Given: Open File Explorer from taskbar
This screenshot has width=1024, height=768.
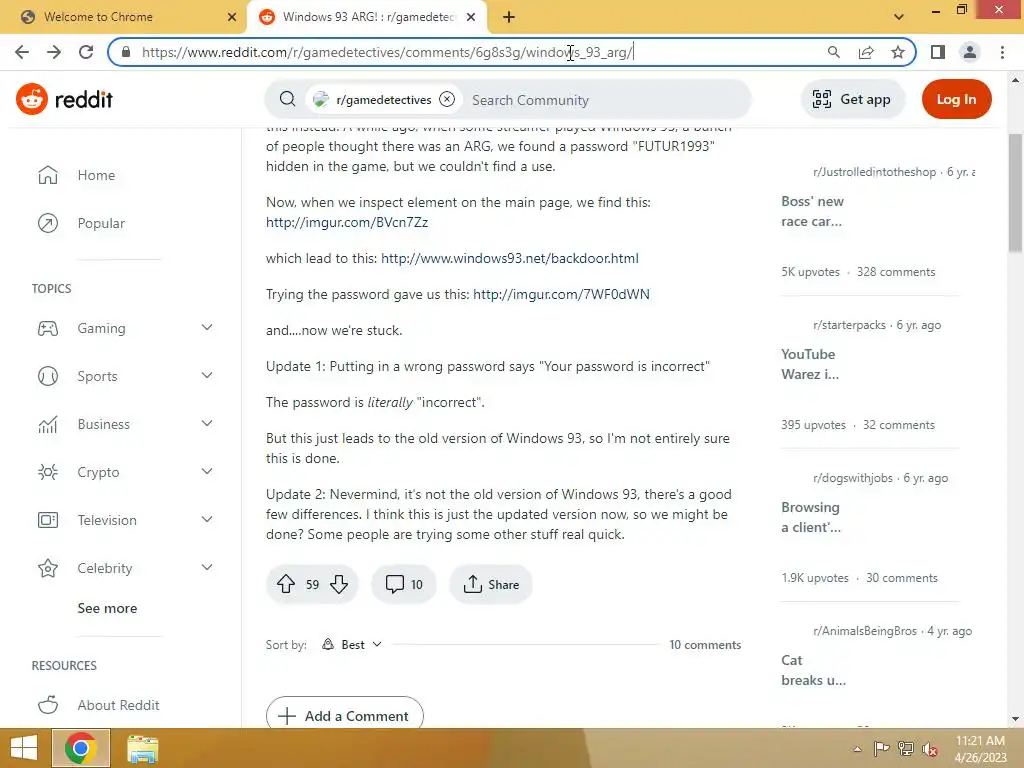Looking at the screenshot, I should click(x=142, y=748).
